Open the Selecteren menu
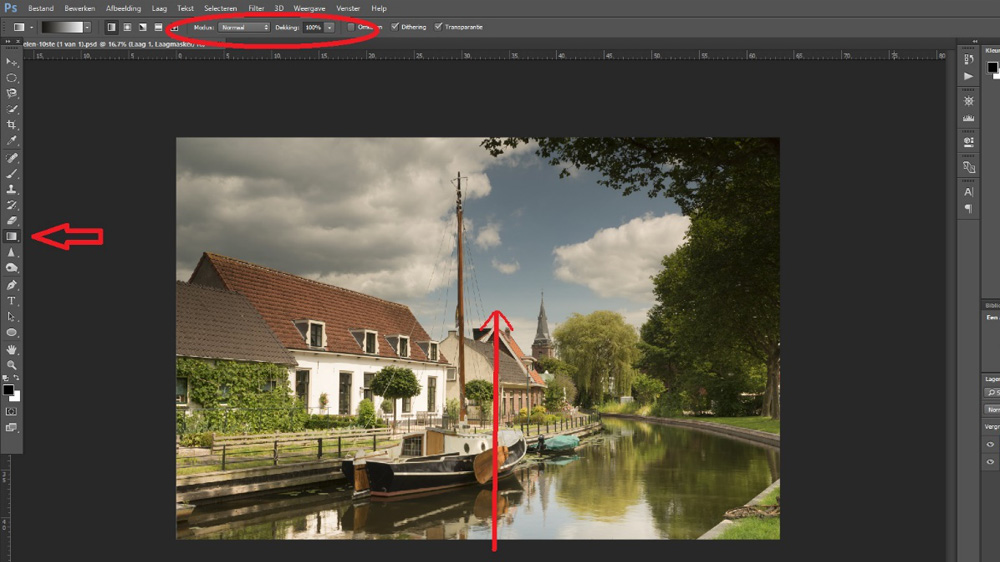Viewport: 1000px width, 562px height. click(221, 8)
